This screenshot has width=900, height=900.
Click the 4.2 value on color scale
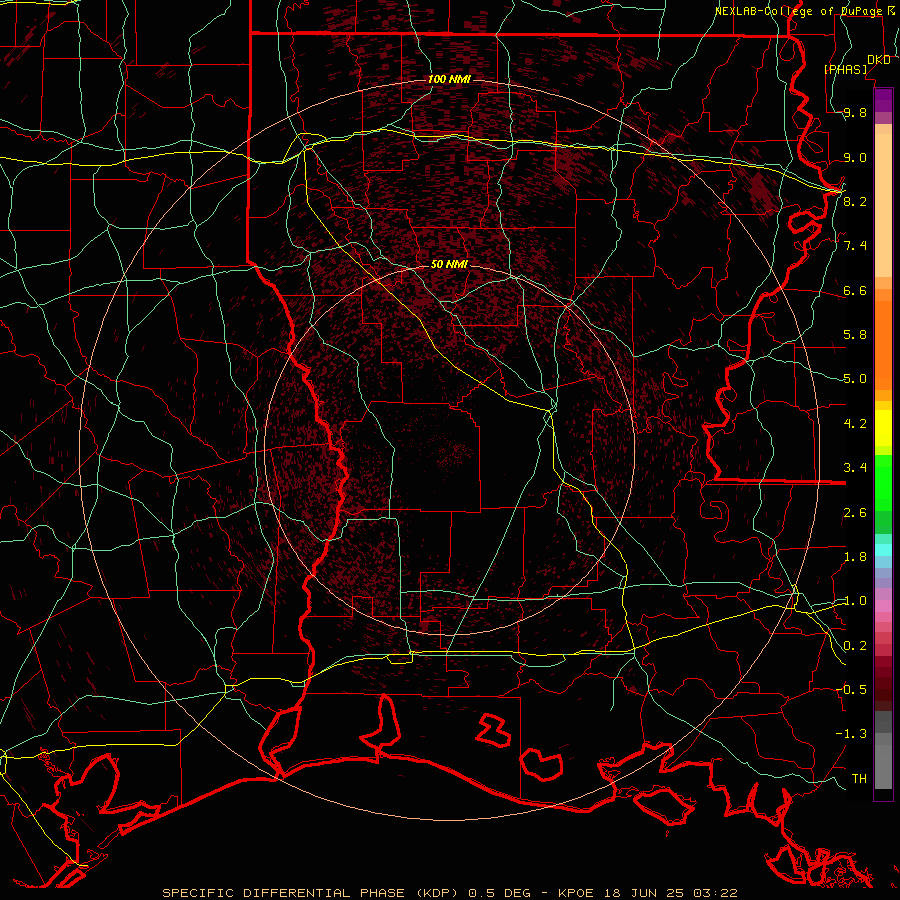(855, 424)
